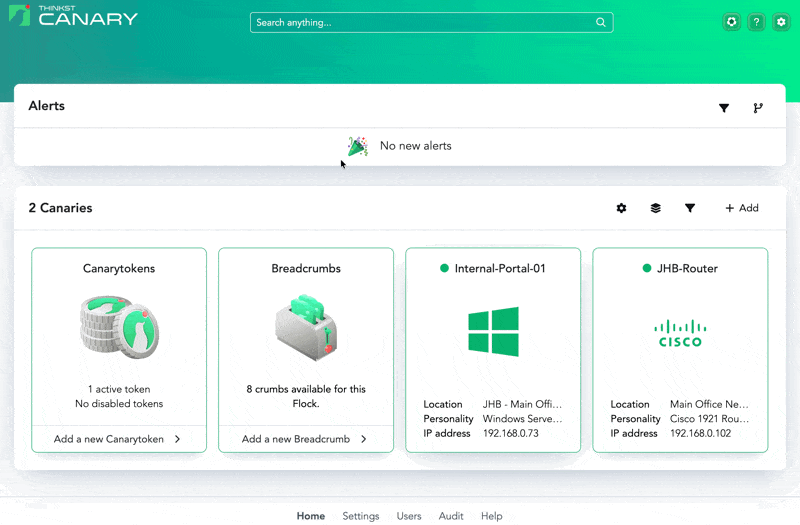
Task: Click the Add canary button
Action: click(x=742, y=208)
